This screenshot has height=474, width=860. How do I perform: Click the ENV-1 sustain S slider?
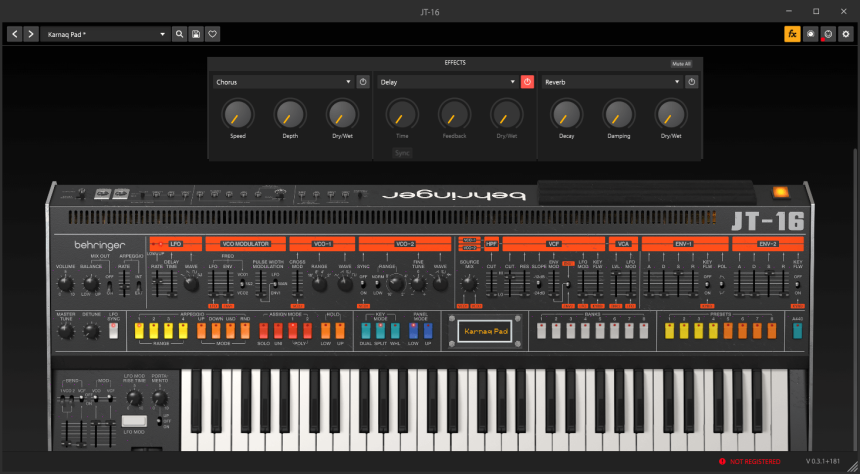click(x=678, y=284)
